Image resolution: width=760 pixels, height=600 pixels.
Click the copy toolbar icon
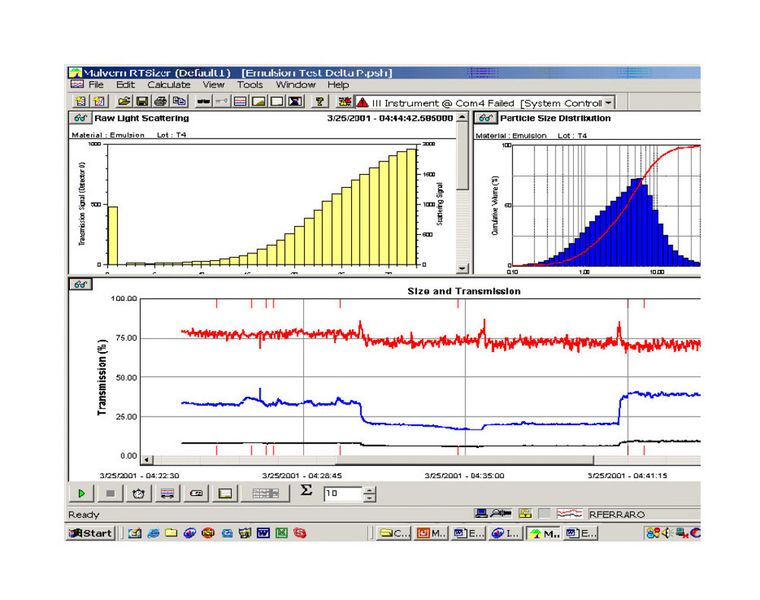coord(179,101)
